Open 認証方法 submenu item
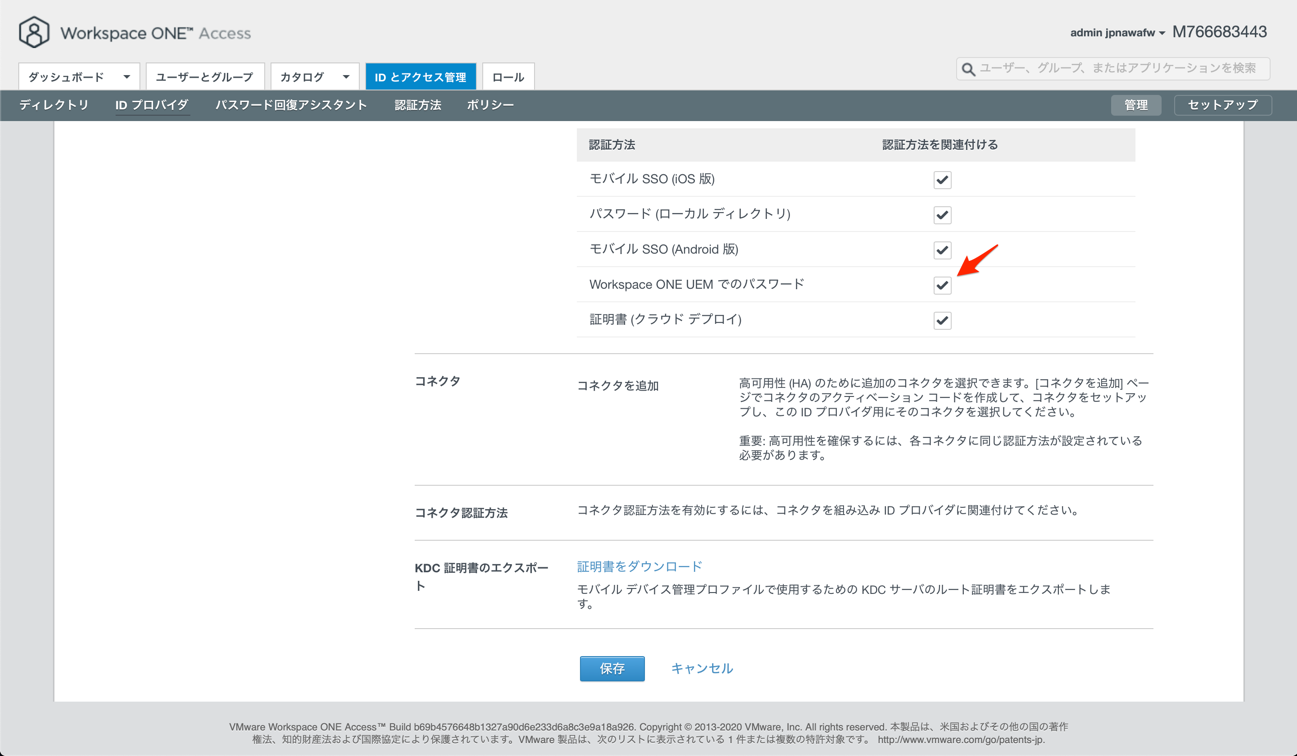The width and height of the screenshot is (1297, 756). (x=418, y=105)
